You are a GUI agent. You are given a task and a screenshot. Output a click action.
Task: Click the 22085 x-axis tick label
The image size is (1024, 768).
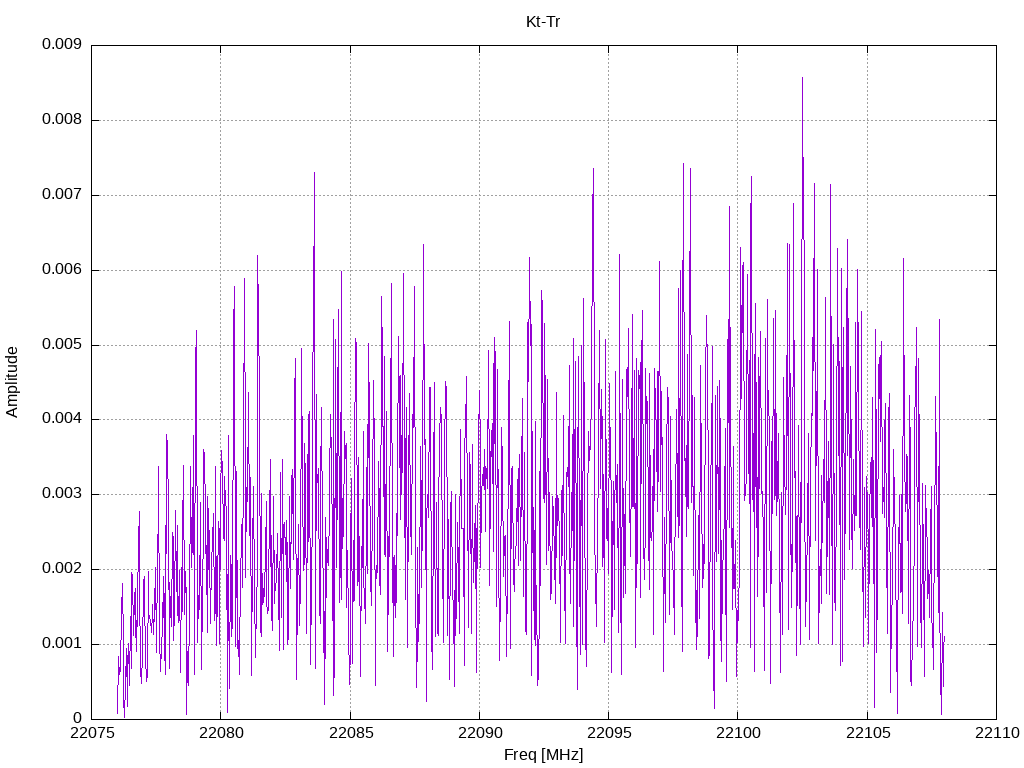click(x=351, y=733)
